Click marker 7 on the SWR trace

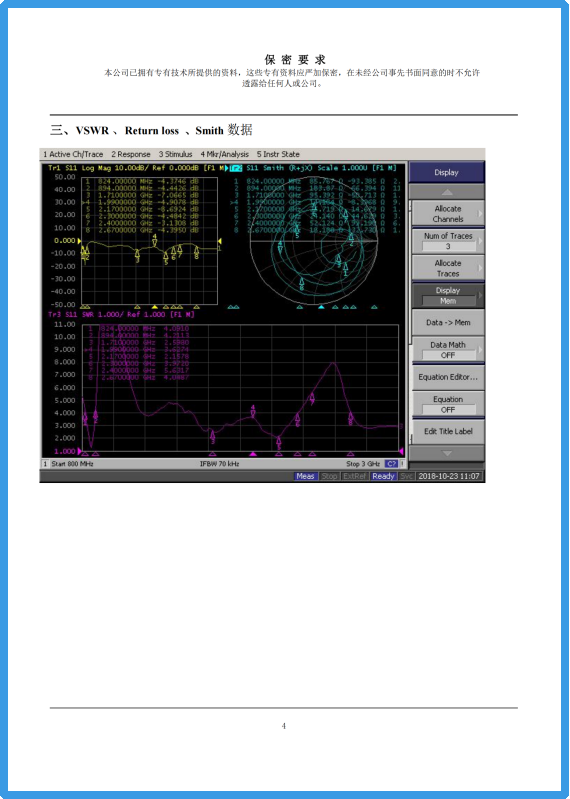[x=312, y=398]
